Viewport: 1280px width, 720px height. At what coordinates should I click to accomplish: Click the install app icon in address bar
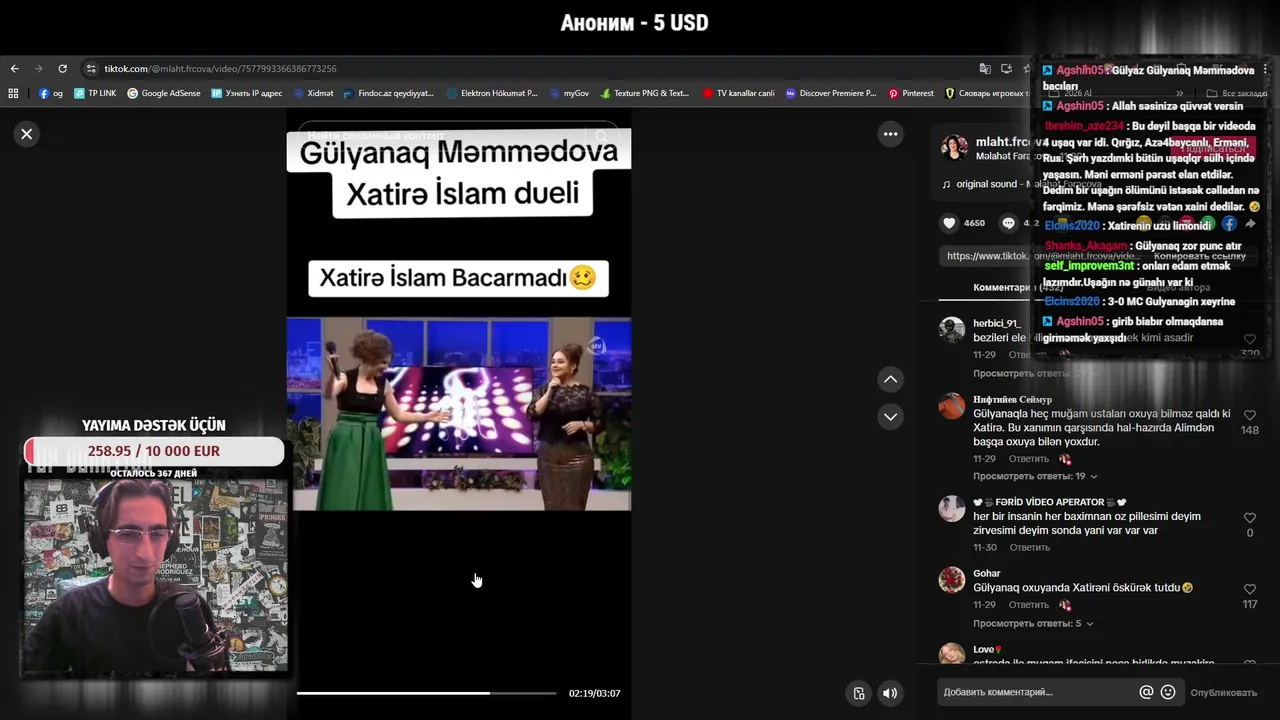coord(1006,69)
